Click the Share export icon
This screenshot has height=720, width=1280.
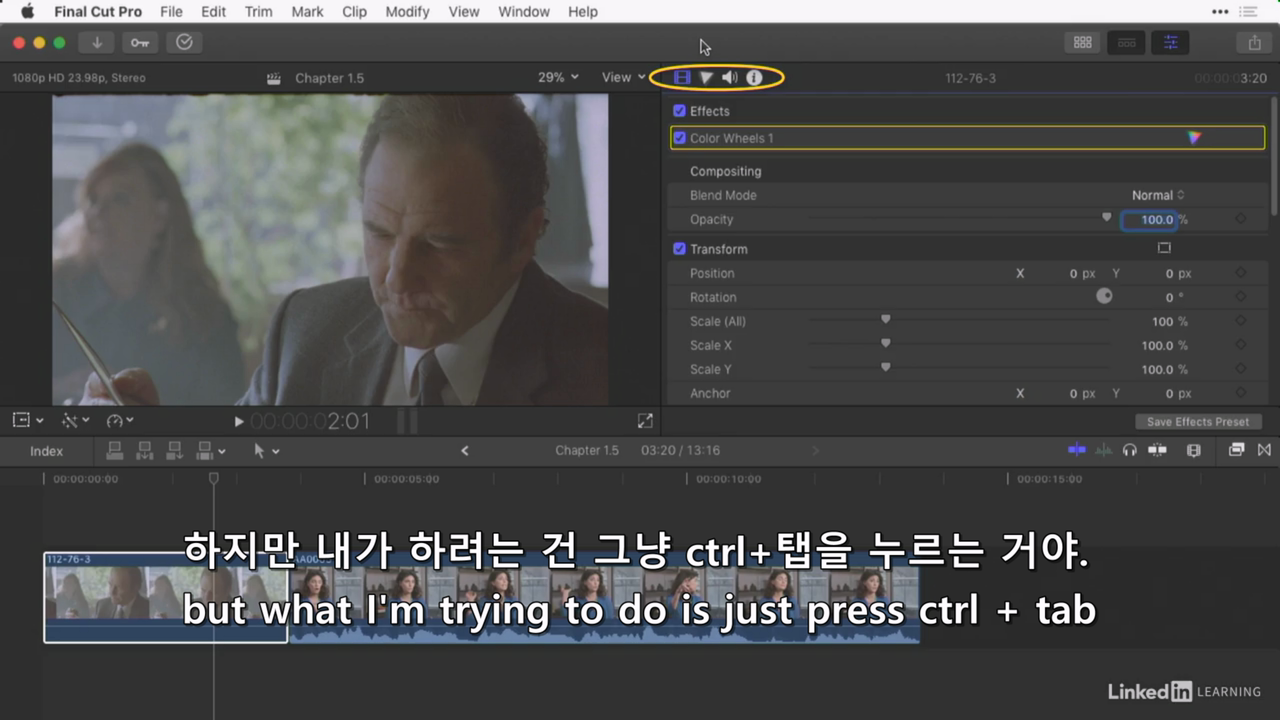[x=1254, y=42]
